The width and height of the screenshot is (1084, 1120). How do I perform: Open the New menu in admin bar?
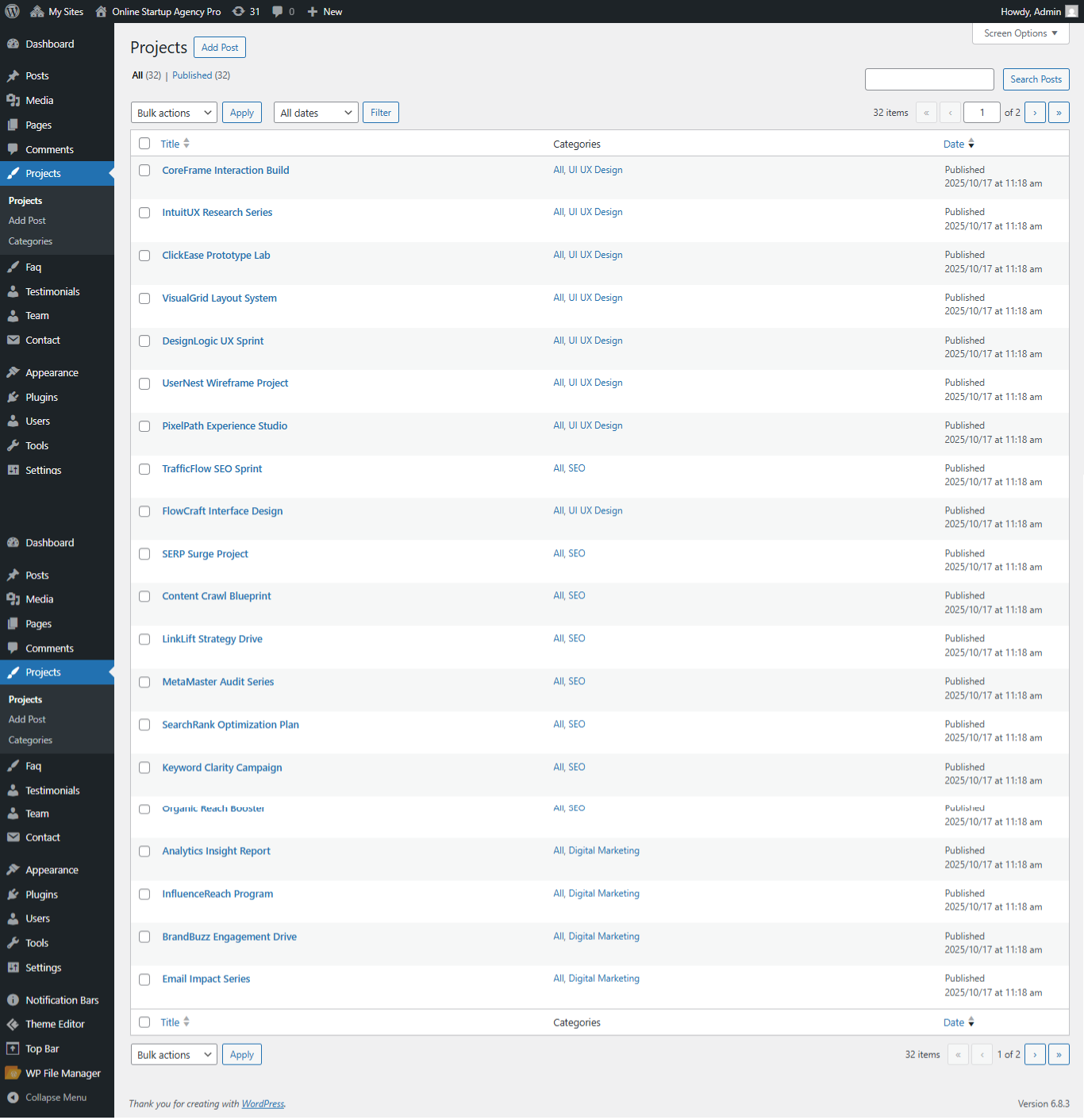(x=325, y=11)
